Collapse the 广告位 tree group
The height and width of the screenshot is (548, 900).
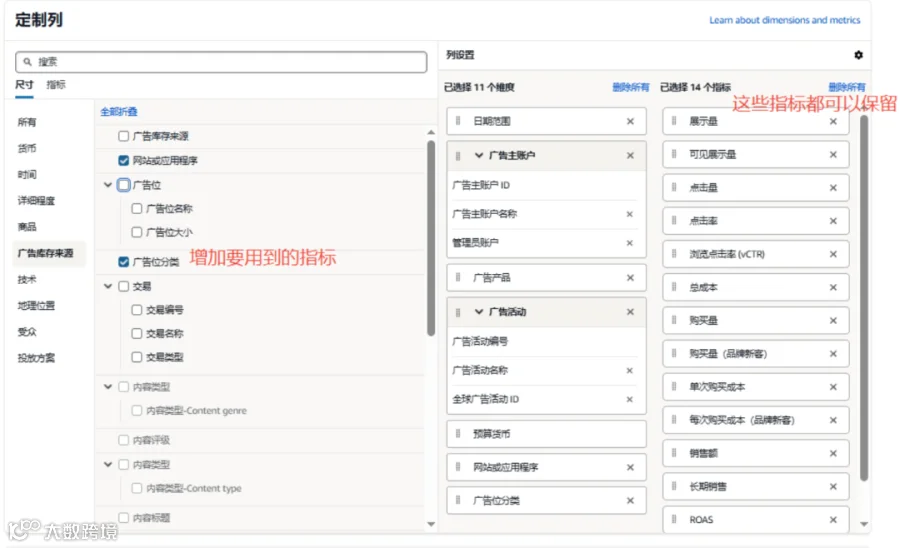click(108, 185)
